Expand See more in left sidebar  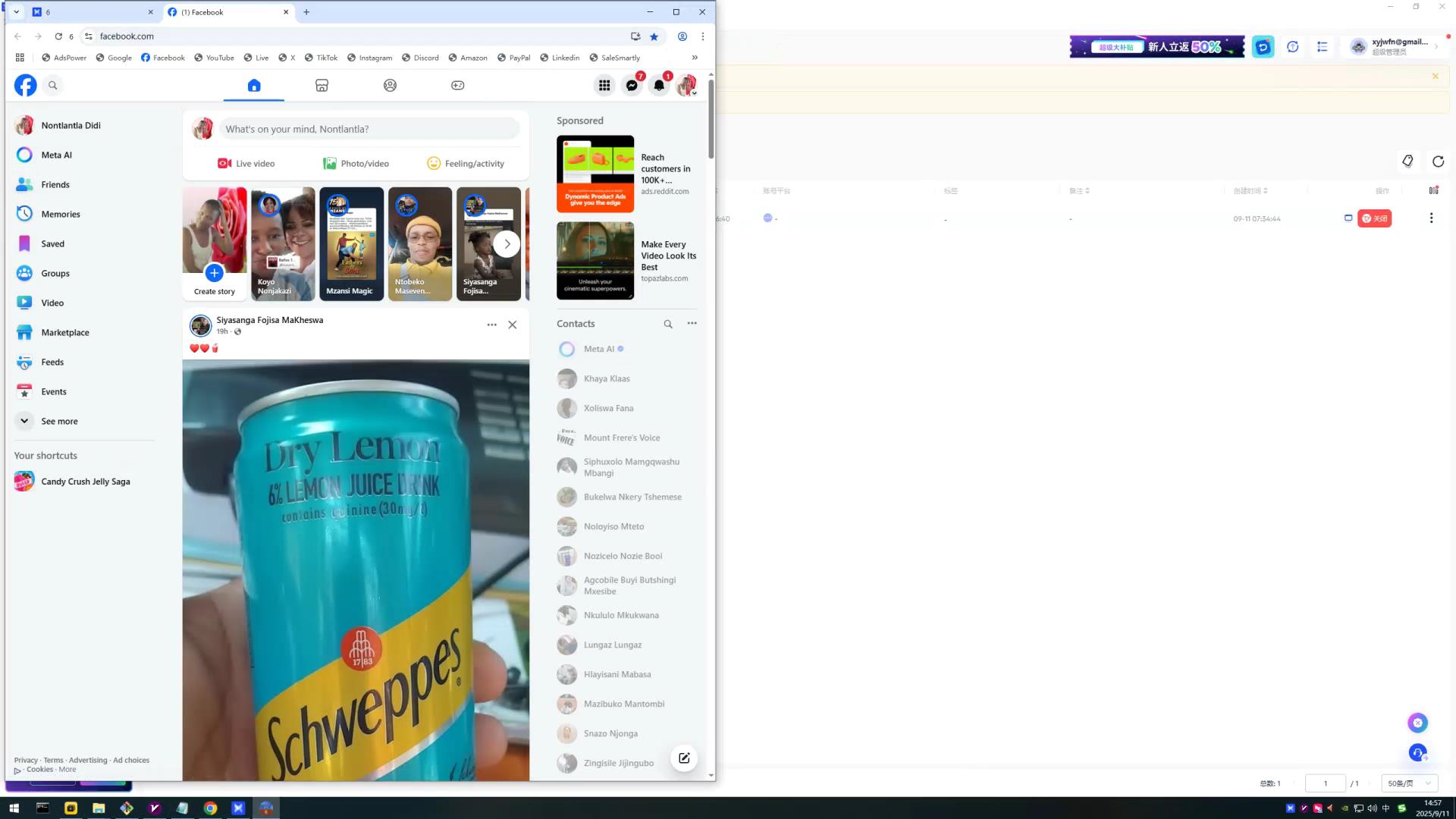59,421
